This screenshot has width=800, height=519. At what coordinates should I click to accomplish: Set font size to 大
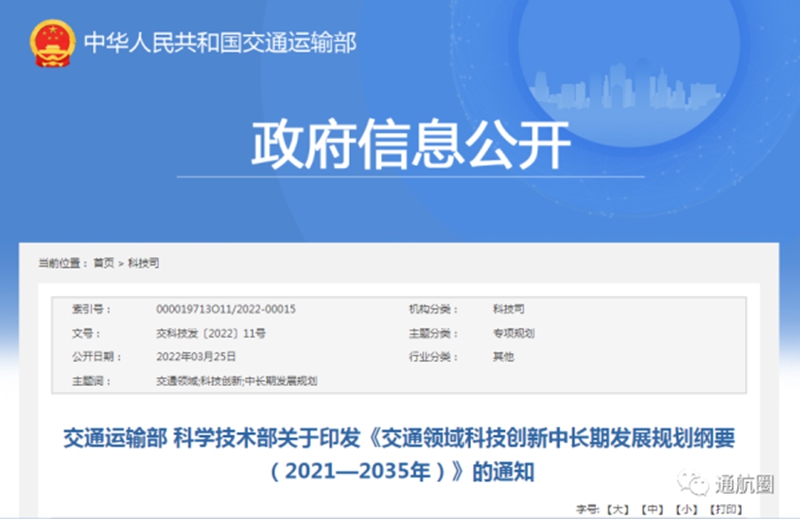(619, 510)
